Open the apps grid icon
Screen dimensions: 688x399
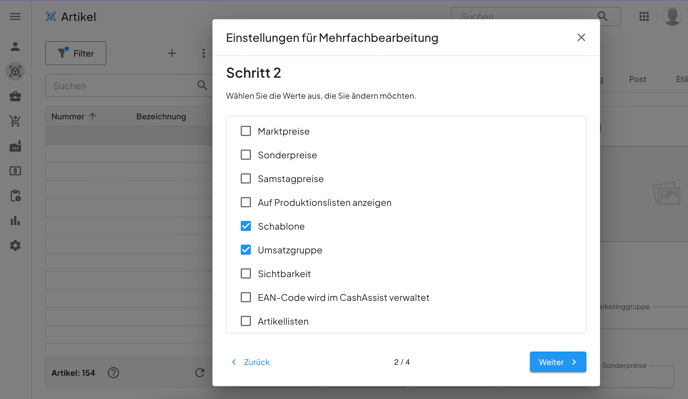pos(644,17)
